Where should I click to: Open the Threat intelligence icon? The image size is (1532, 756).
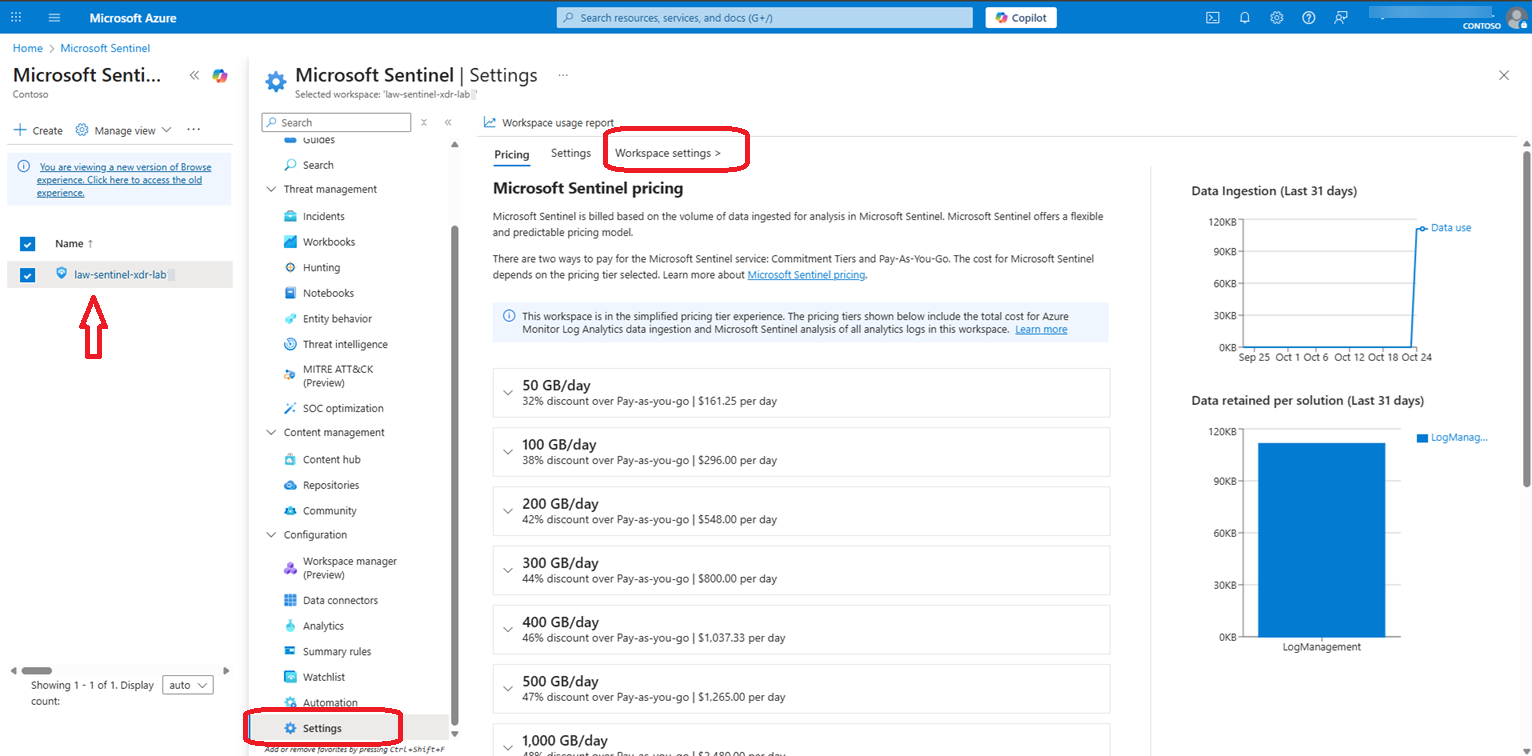click(x=290, y=344)
